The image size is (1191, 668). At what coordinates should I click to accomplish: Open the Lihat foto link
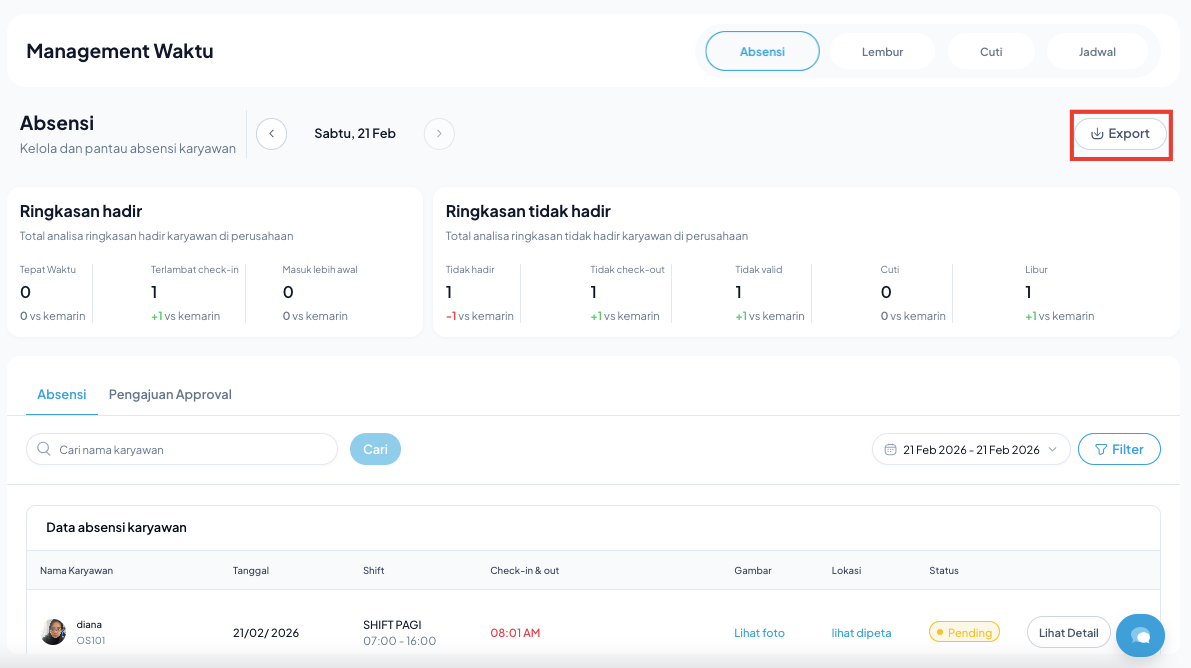point(759,633)
